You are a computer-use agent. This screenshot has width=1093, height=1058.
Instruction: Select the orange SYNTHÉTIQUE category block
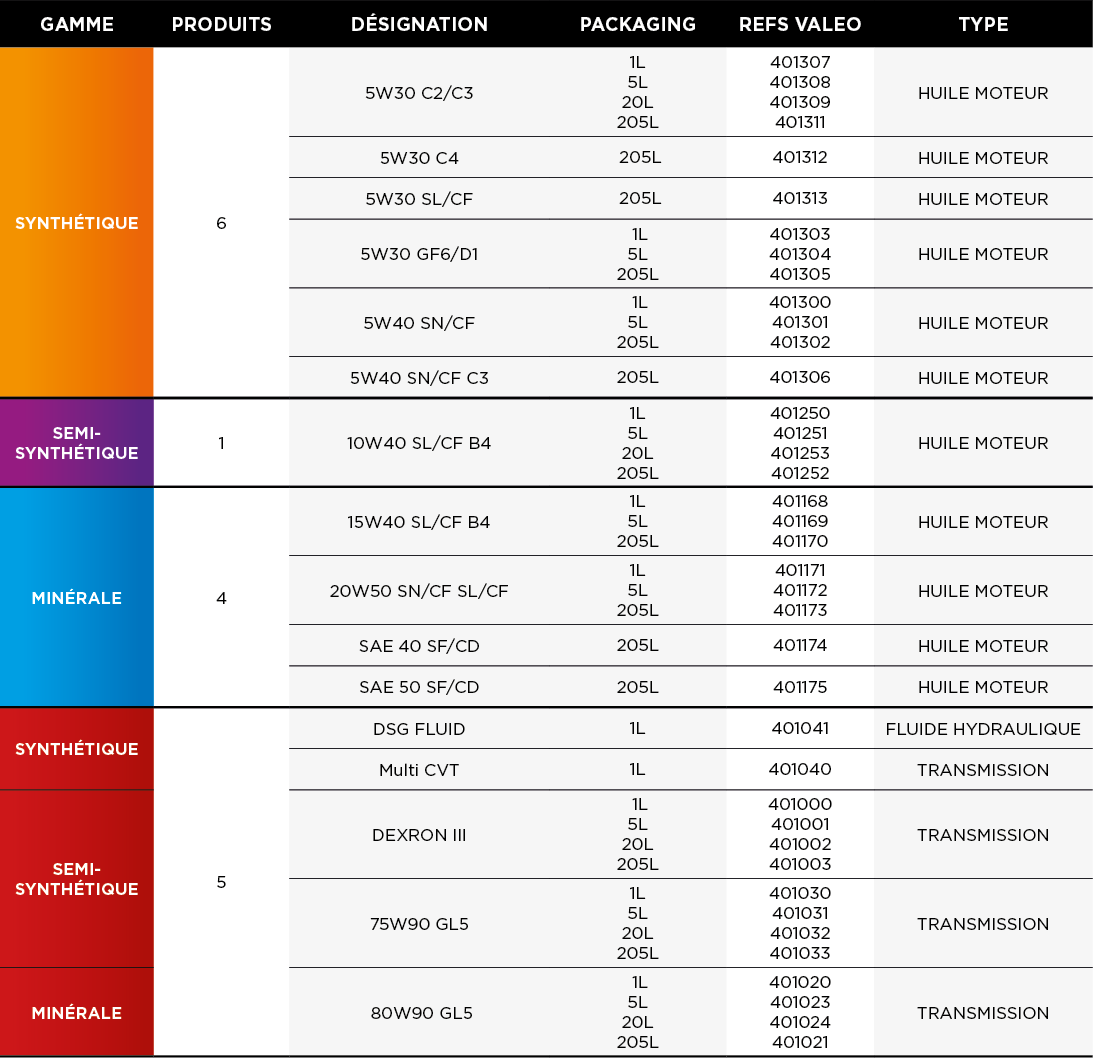coord(77,222)
